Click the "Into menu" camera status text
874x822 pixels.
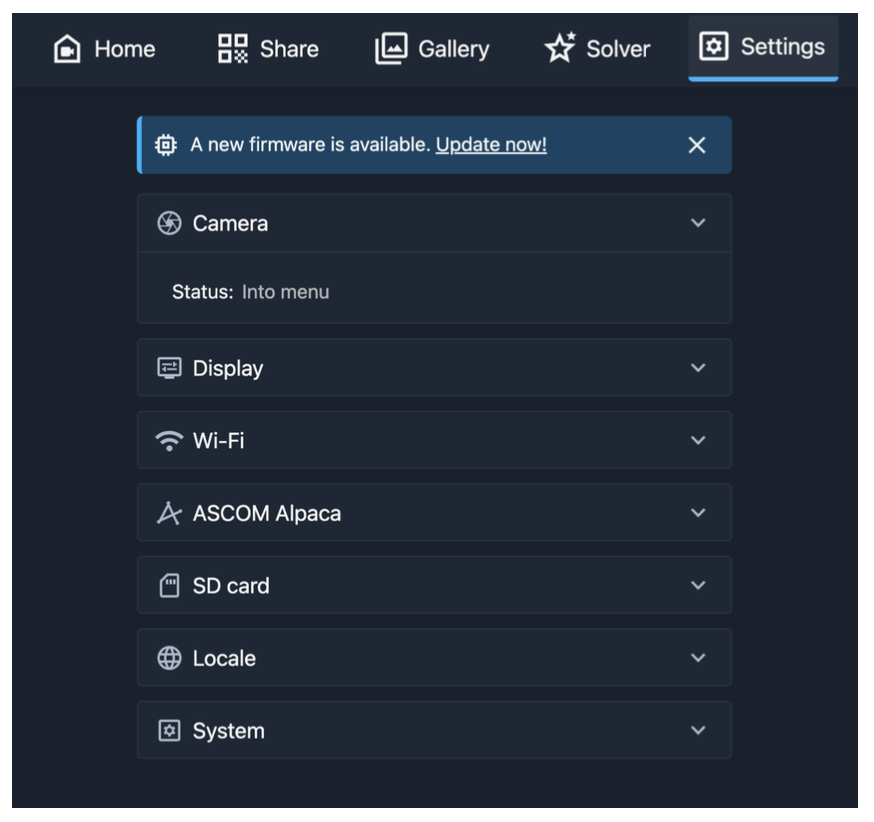click(x=285, y=293)
